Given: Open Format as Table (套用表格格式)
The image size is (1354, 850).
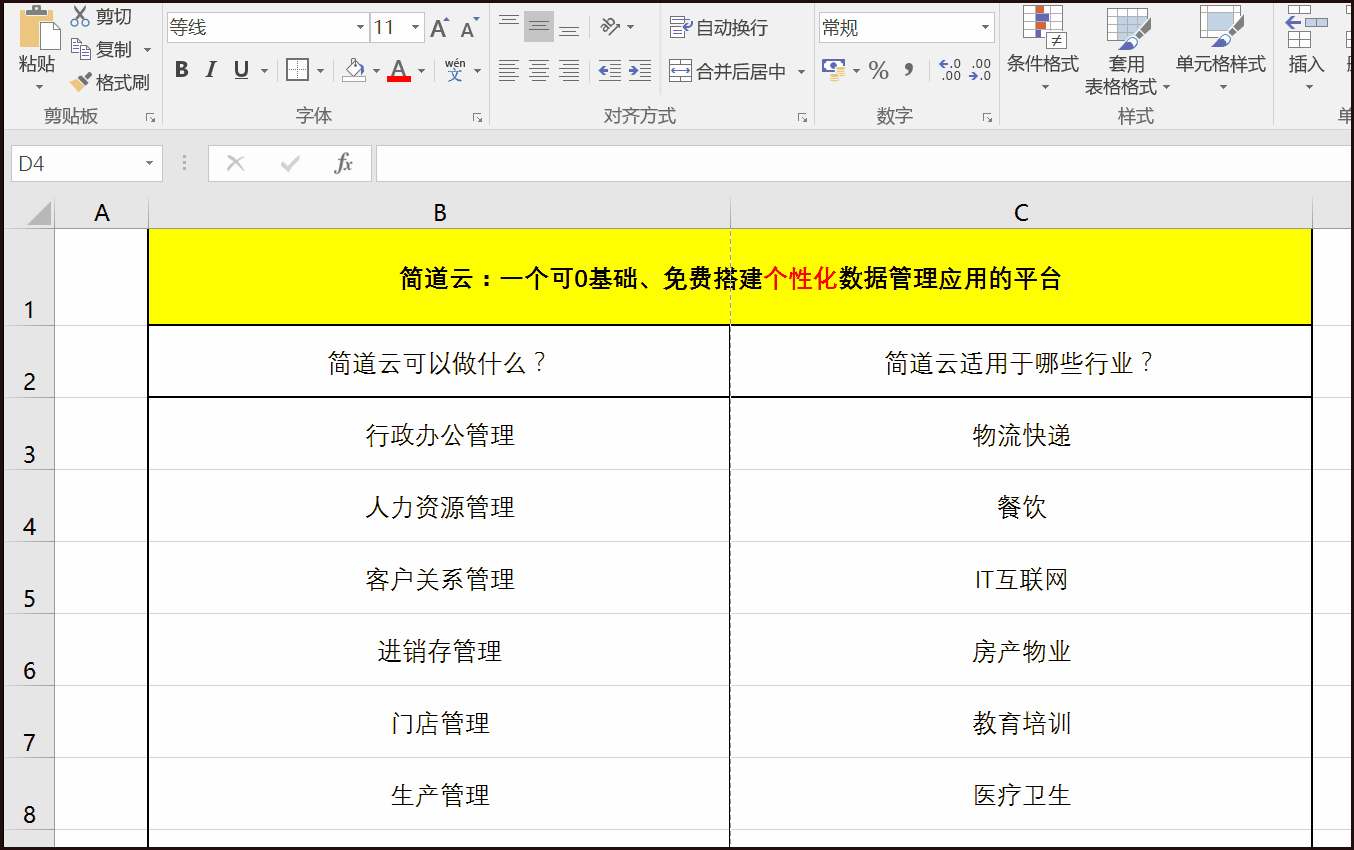Looking at the screenshot, I should pyautogui.click(x=1127, y=51).
